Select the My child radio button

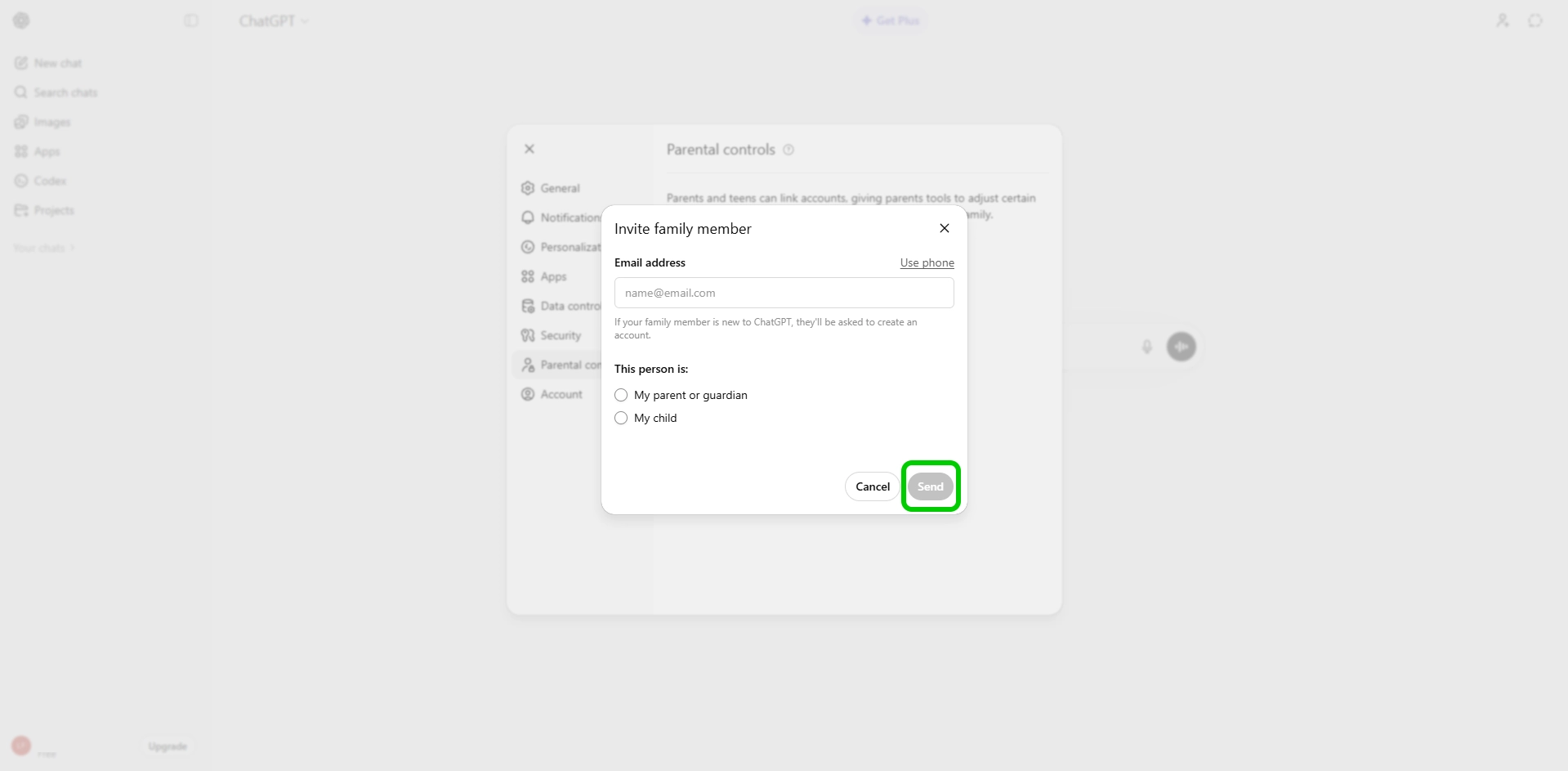[621, 418]
